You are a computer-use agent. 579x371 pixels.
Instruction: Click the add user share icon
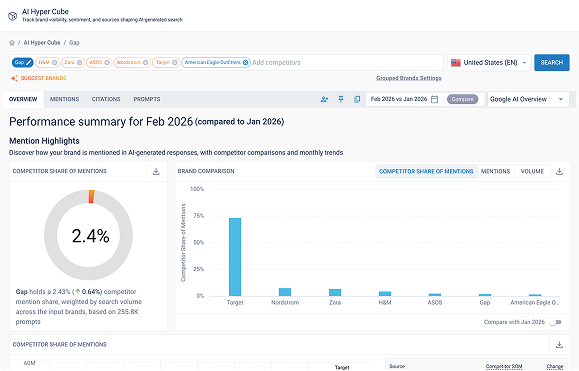pyautogui.click(x=325, y=99)
